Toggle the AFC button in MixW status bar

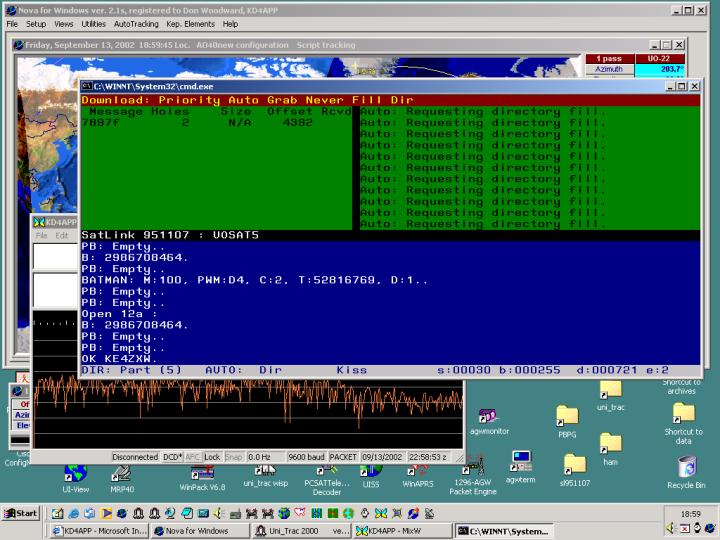pos(192,457)
